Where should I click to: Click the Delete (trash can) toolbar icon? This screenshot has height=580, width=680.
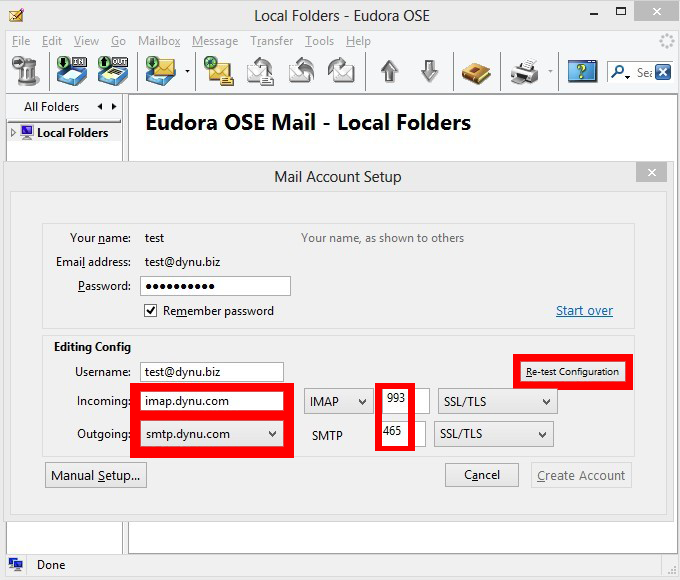pyautogui.click(x=25, y=71)
